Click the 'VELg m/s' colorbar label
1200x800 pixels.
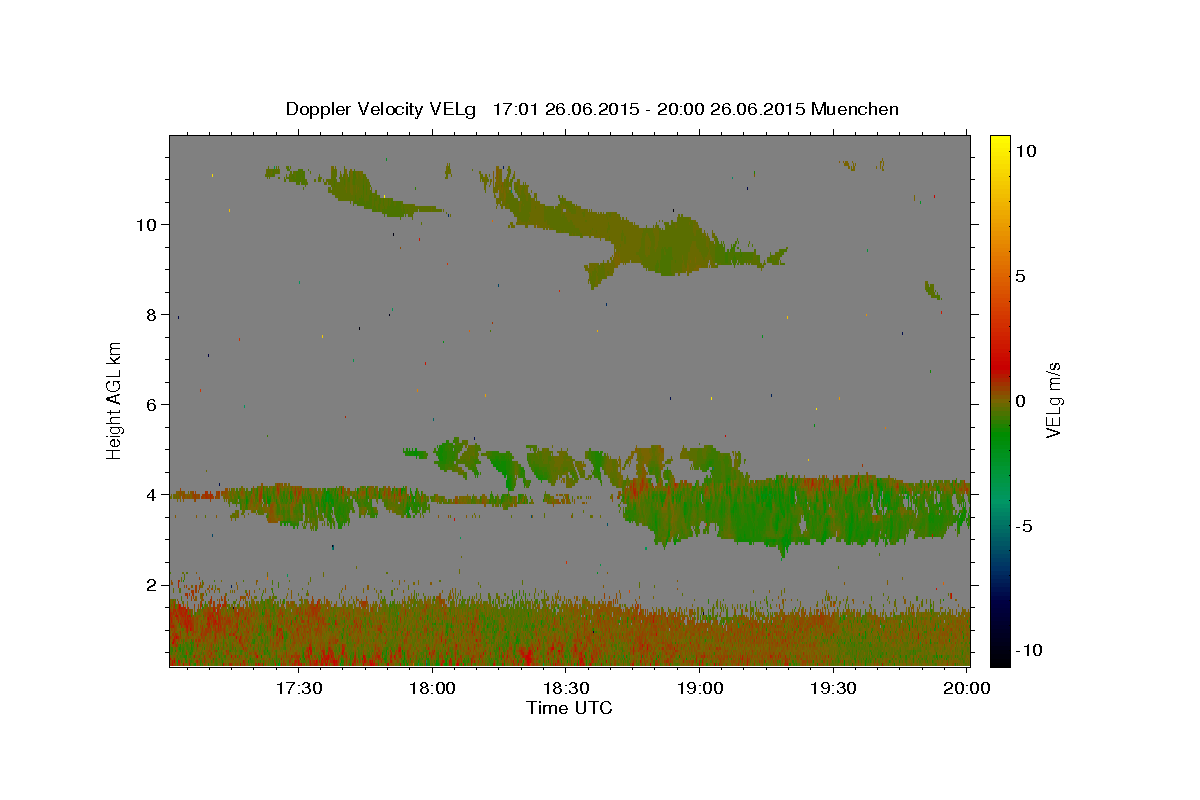tap(1052, 401)
